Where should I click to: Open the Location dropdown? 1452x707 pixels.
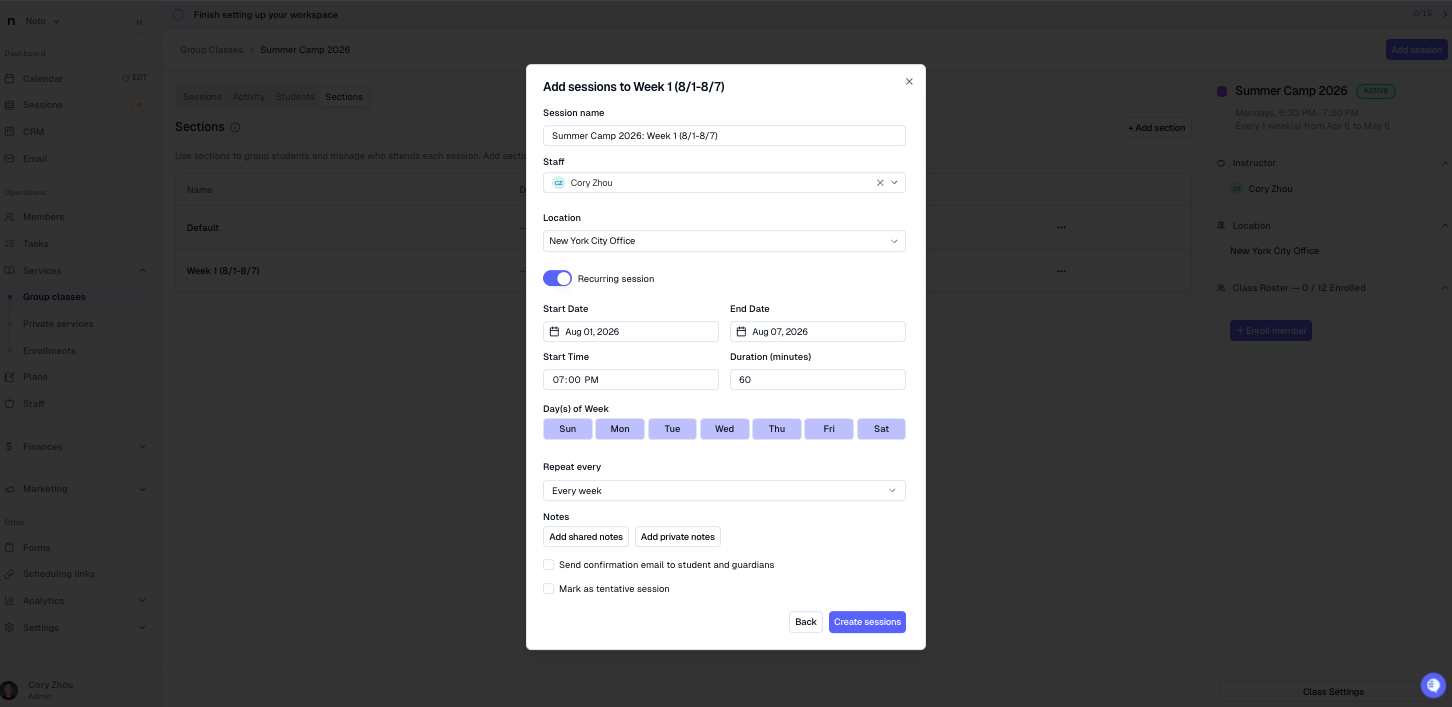tap(724, 241)
